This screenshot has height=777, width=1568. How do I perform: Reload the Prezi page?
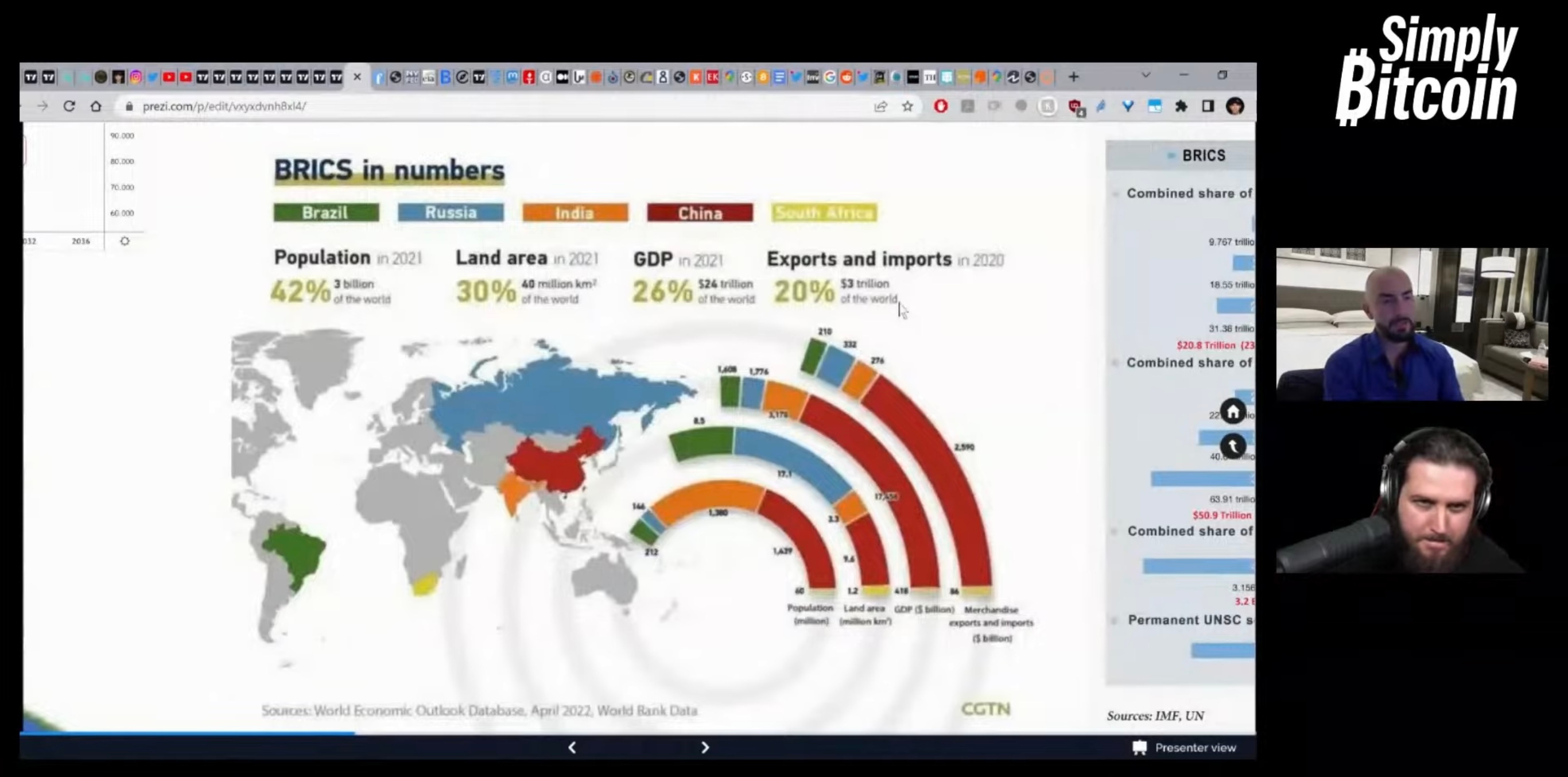click(69, 106)
